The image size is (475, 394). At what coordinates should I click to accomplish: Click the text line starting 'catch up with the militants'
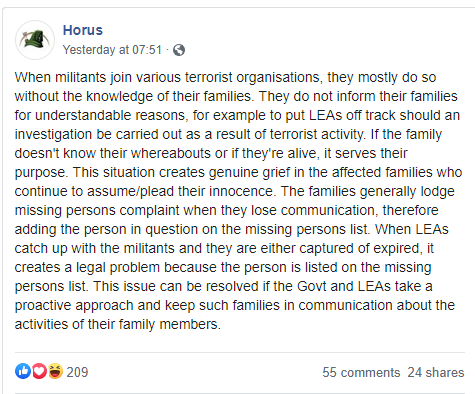pos(224,248)
